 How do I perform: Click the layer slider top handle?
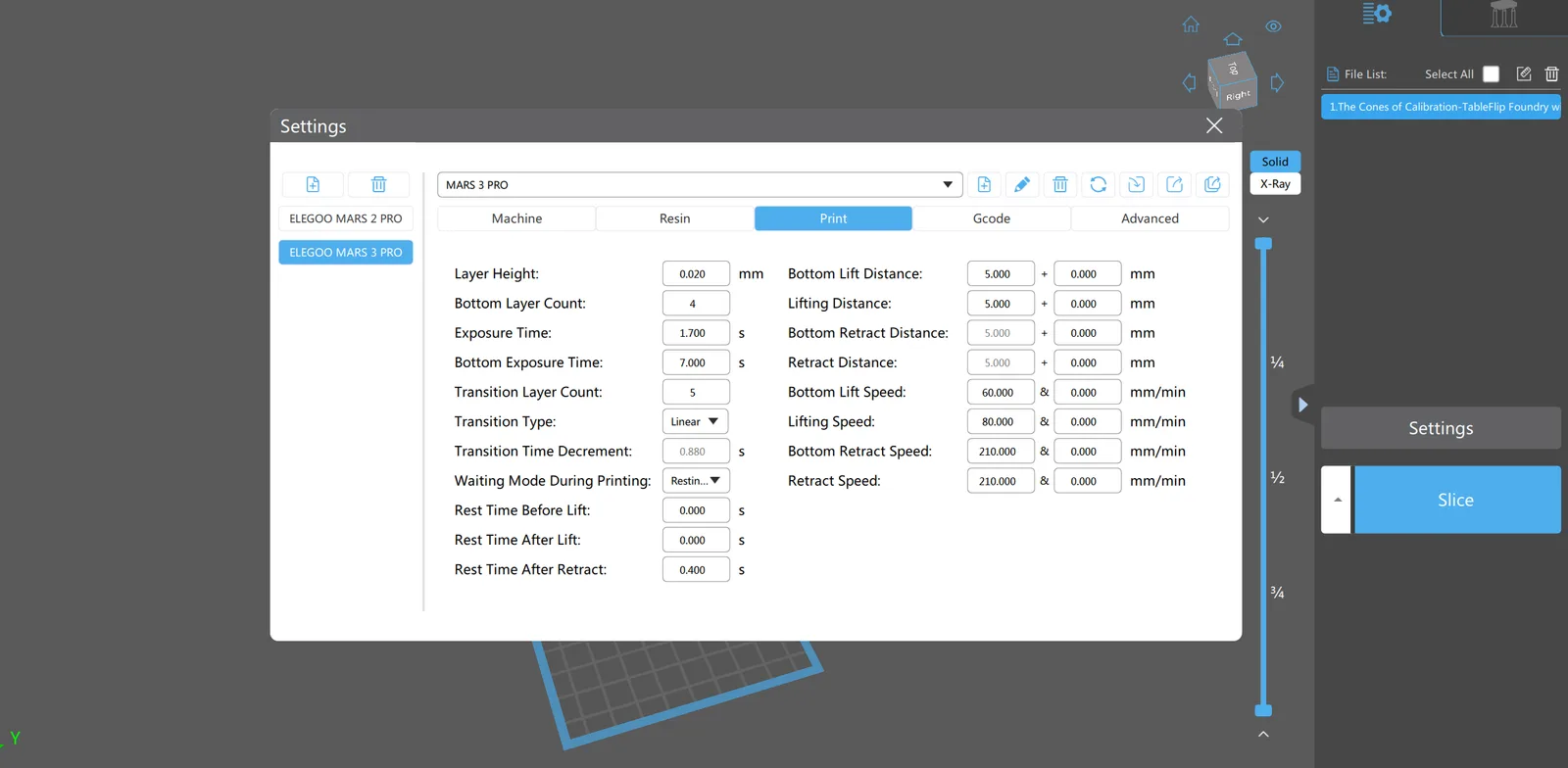coord(1263,243)
